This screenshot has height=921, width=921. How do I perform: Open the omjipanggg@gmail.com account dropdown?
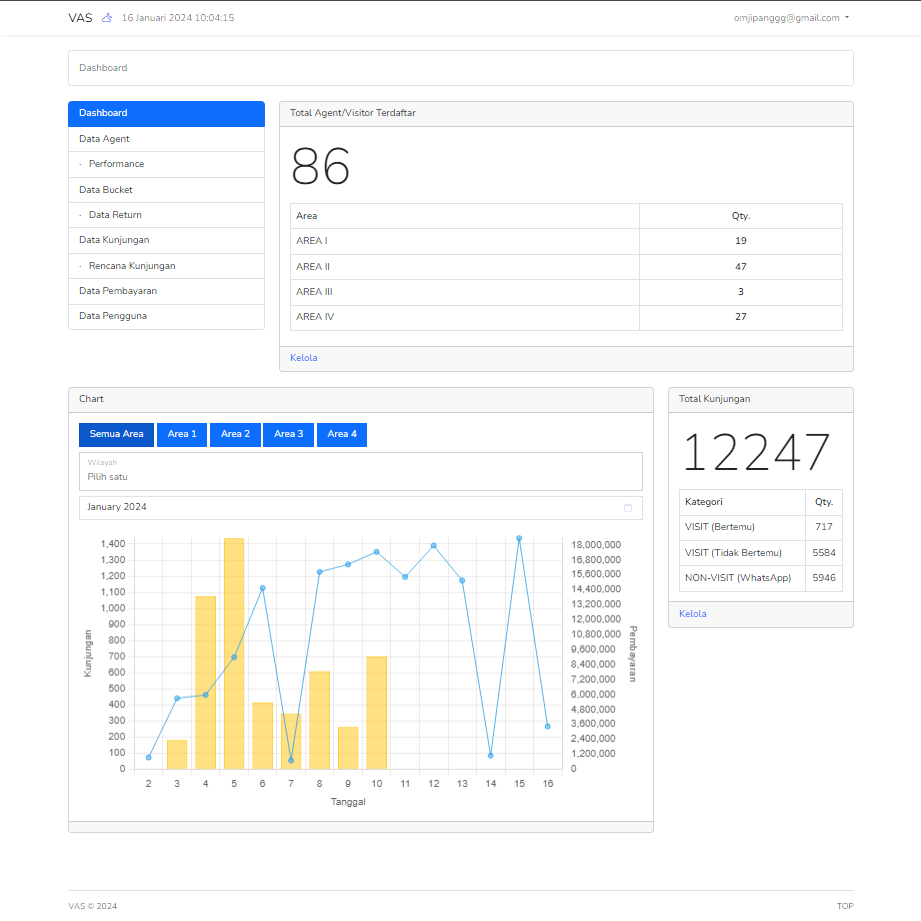(x=791, y=18)
